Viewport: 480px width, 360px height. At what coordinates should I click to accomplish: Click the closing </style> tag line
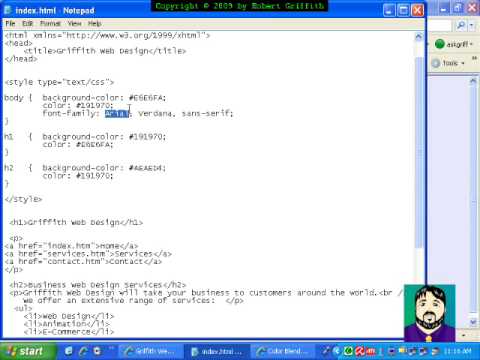[23, 199]
